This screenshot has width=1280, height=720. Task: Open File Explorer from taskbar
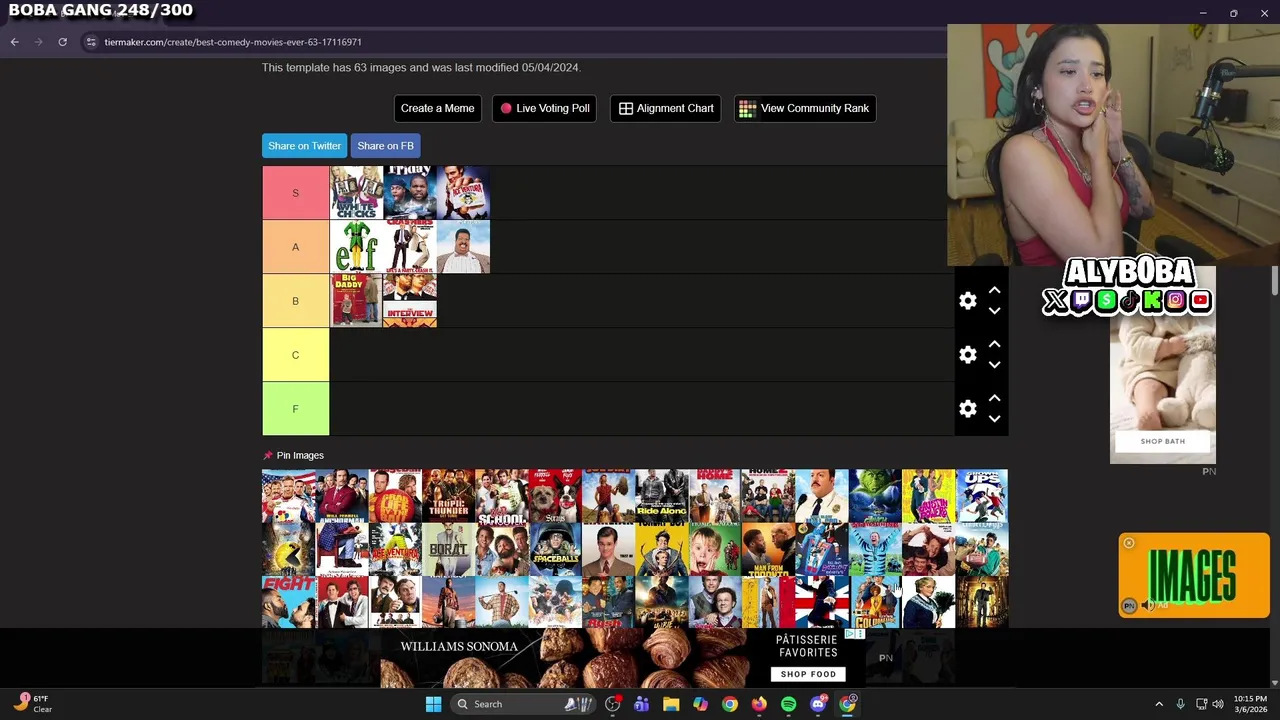[671, 704]
